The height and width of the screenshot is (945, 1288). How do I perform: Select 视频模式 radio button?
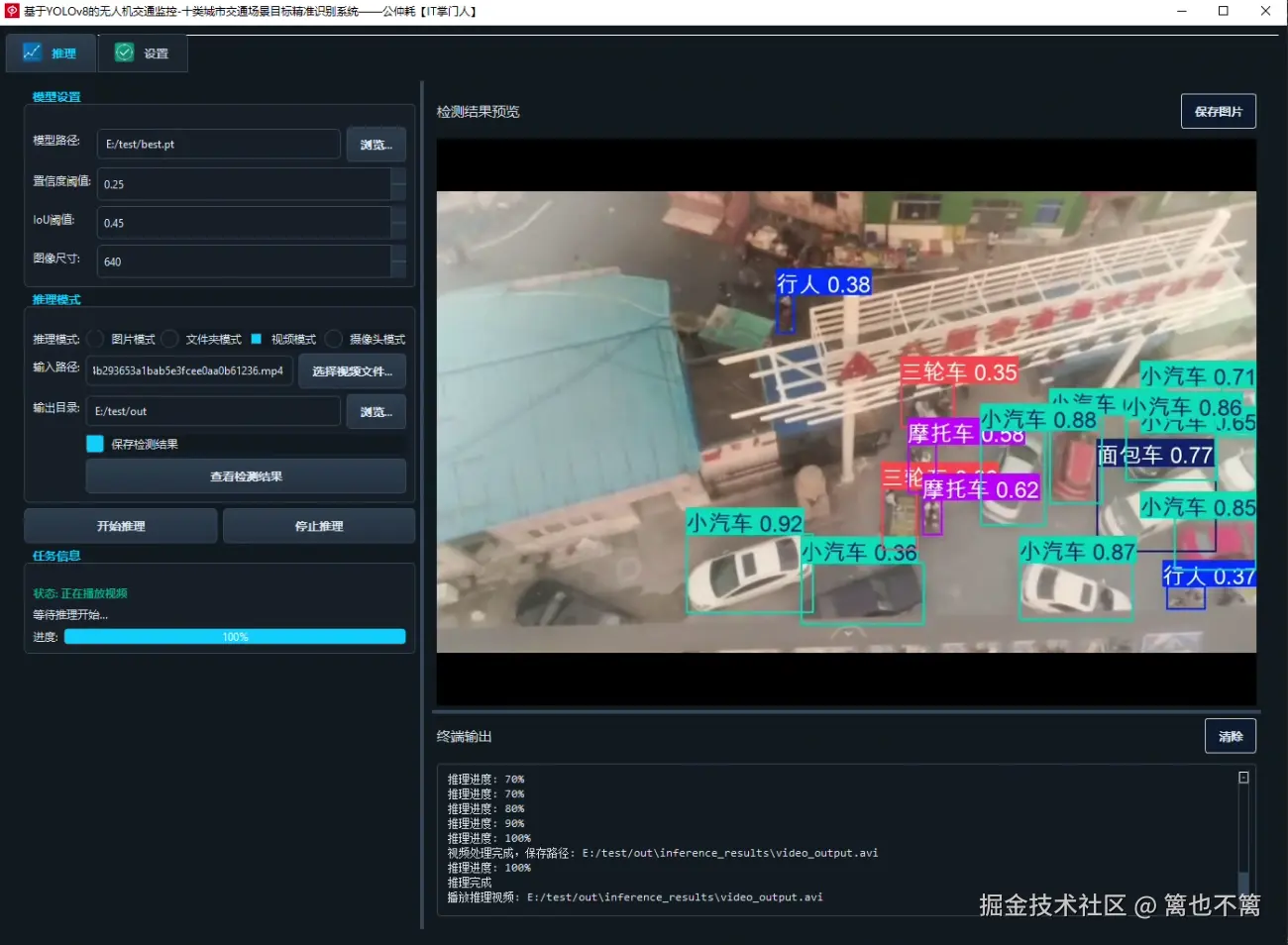point(257,339)
